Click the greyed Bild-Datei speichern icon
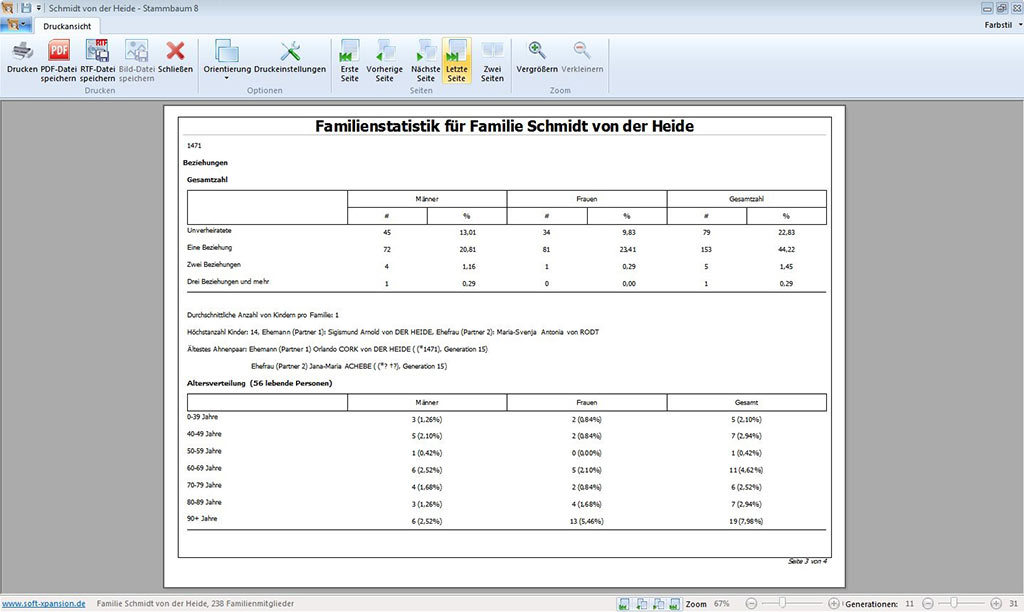Viewport: 1024px width, 612px height. (136, 51)
